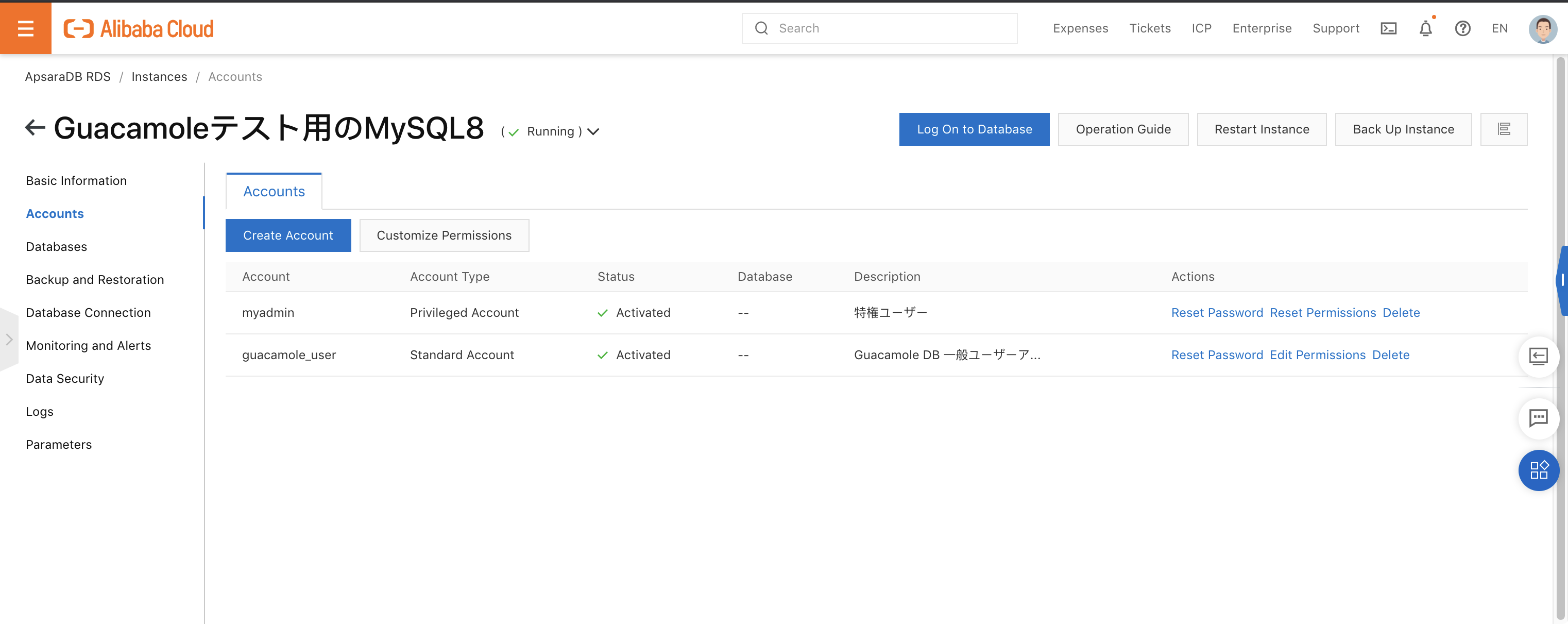Click the Description column header
This screenshot has height=624, width=1568.
click(887, 276)
